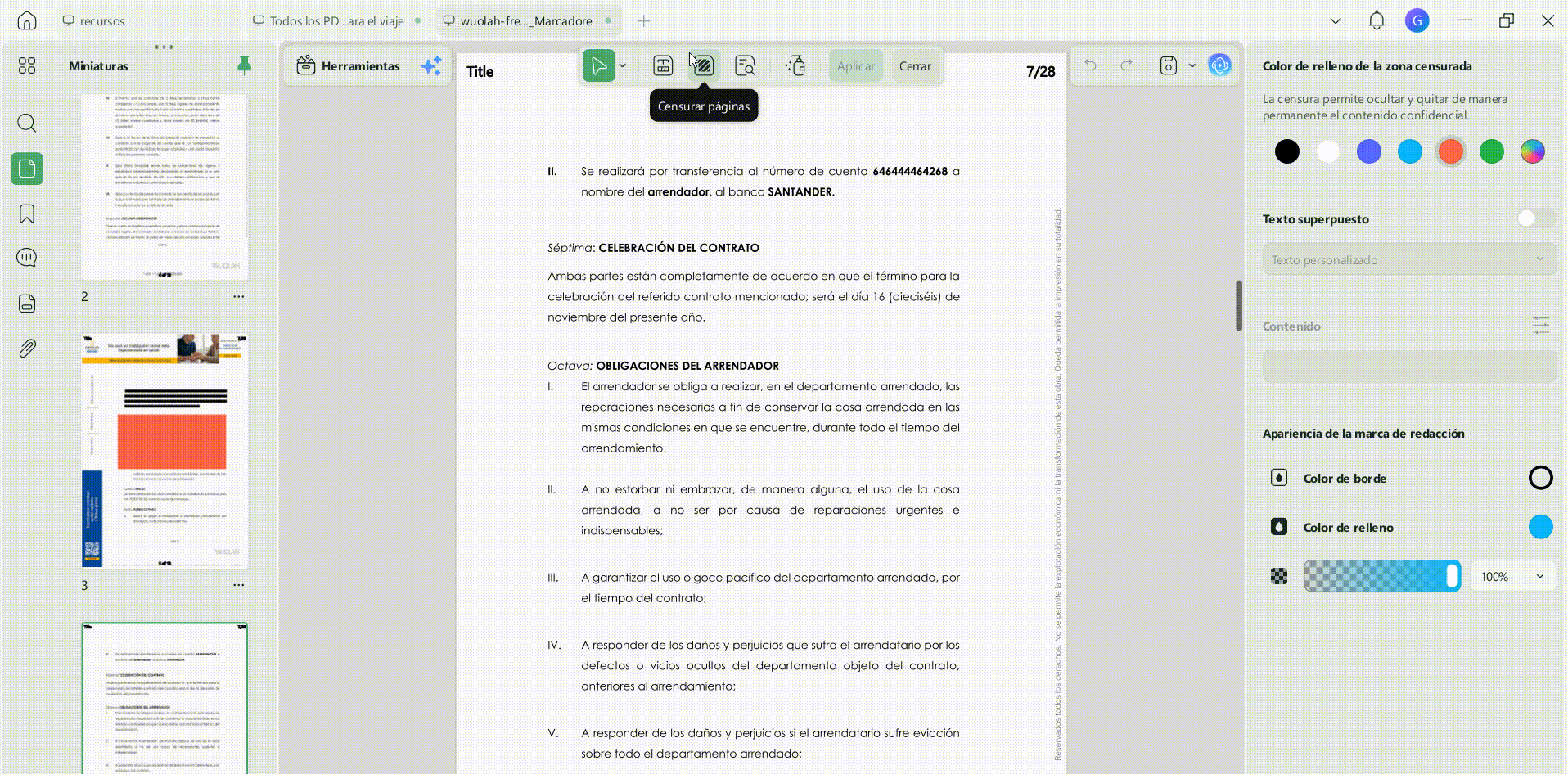The height and width of the screenshot is (774, 1568).
Task: Open options menu for thumbnail page 3
Action: 239,584
